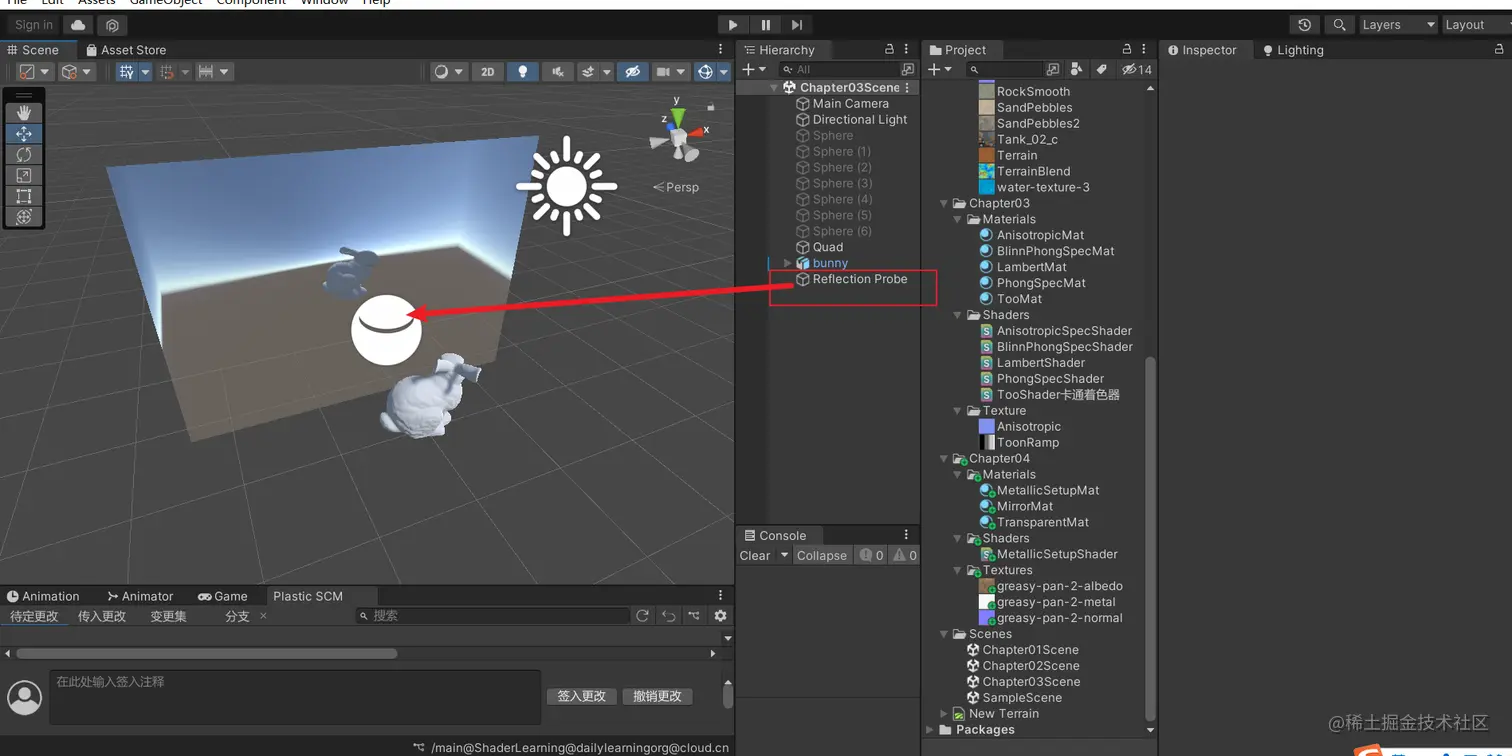The height and width of the screenshot is (756, 1512).
Task: Click the cloud services icon
Action: click(x=78, y=25)
